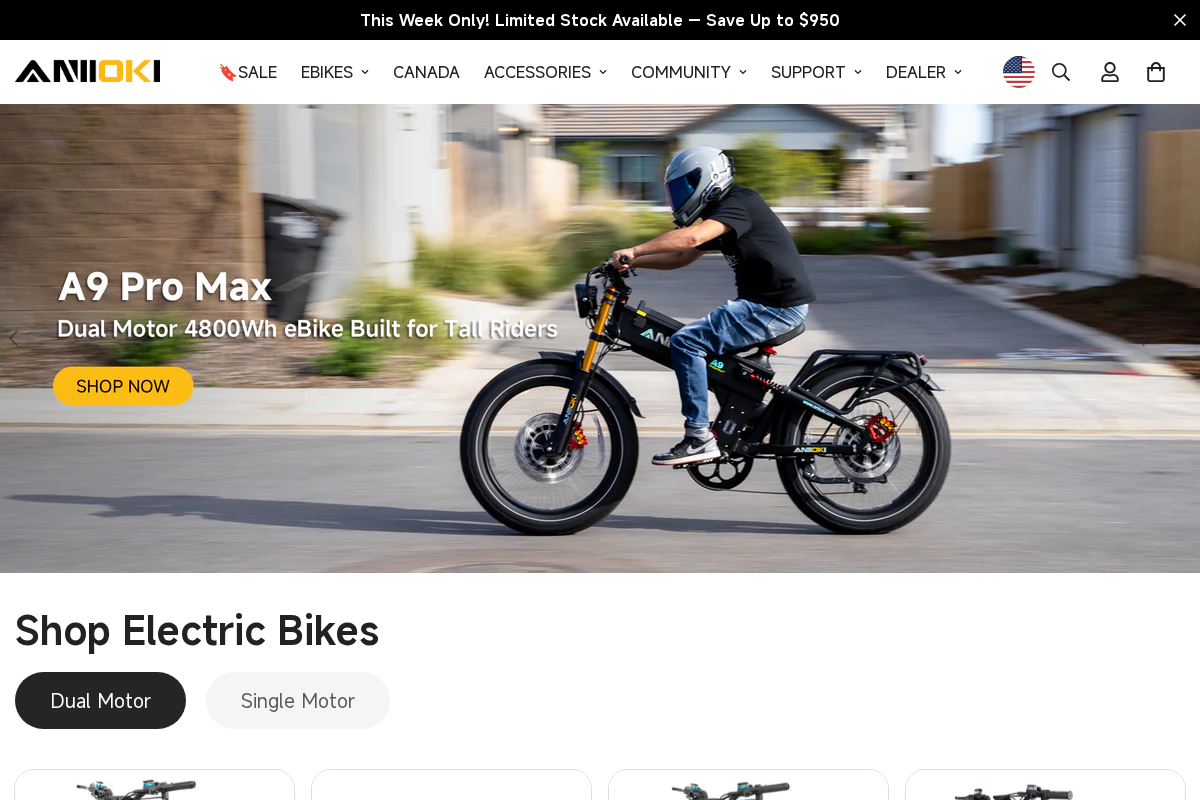Click the US flag region selector

click(x=1019, y=72)
